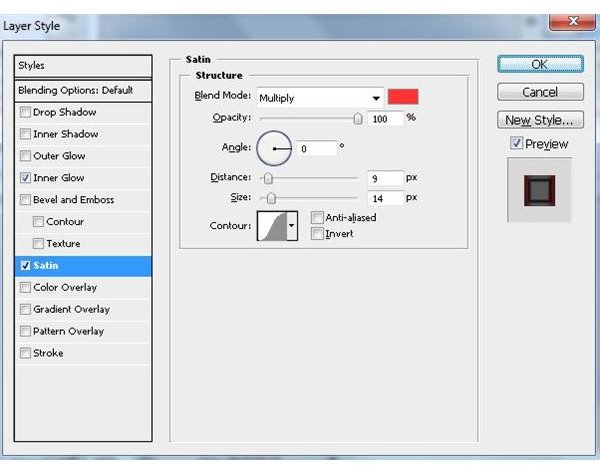Toggle the Invert checkbox
The image size is (600, 466).
coord(317,233)
